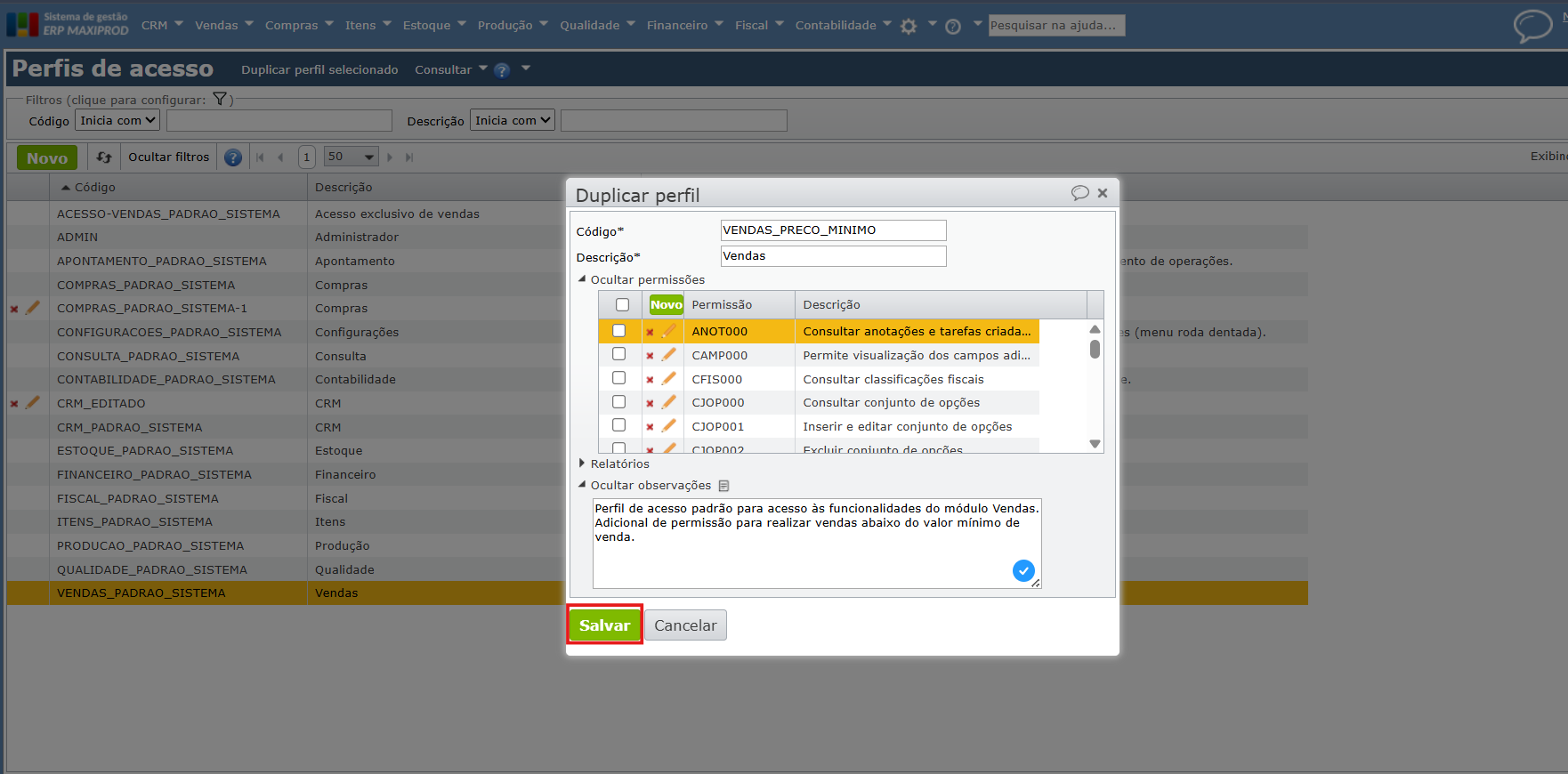The height and width of the screenshot is (774, 1568).
Task: Remove the ANOT000 permission
Action: [650, 332]
